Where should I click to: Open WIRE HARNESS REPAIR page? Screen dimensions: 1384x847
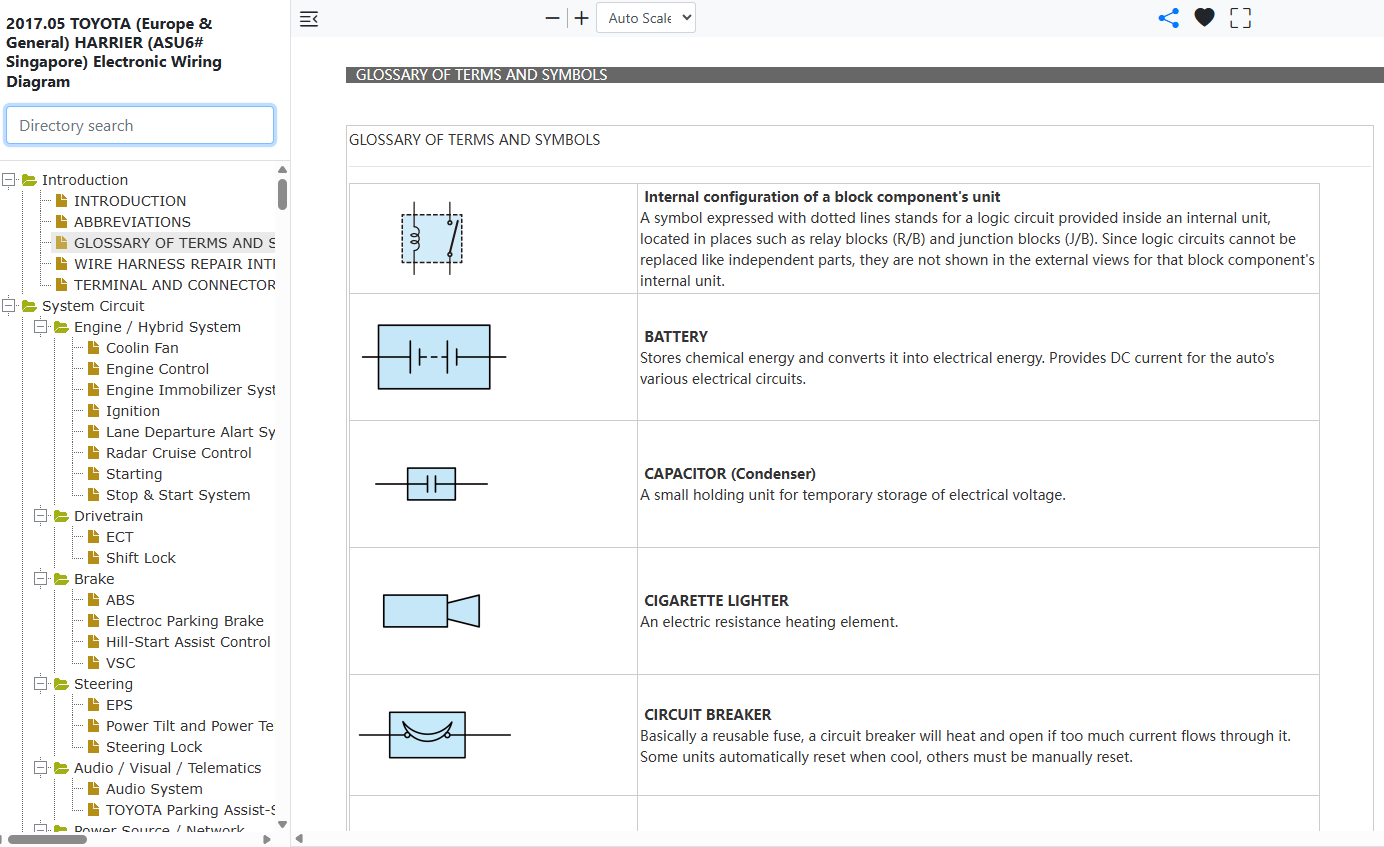[174, 264]
